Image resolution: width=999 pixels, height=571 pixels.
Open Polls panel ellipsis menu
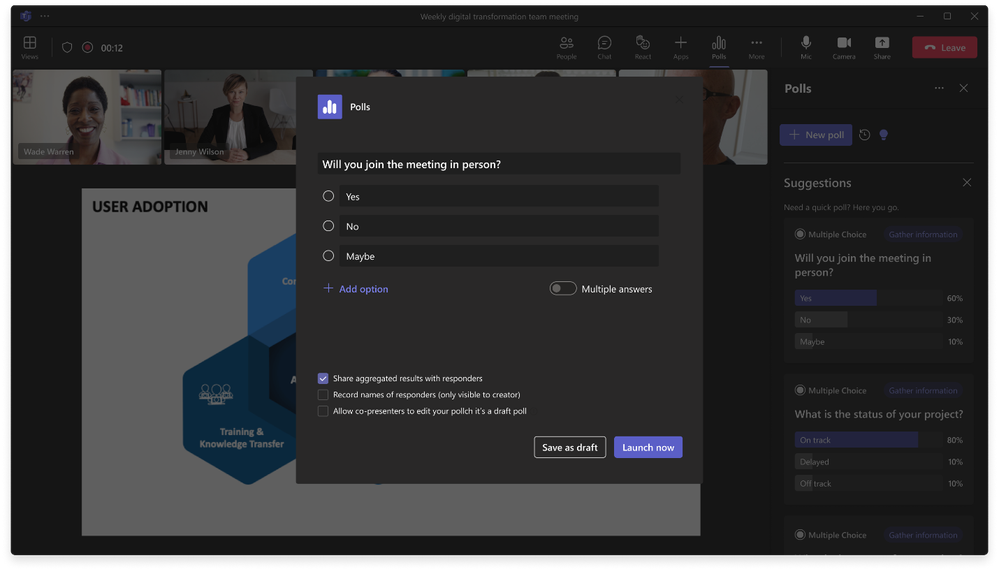tap(939, 88)
